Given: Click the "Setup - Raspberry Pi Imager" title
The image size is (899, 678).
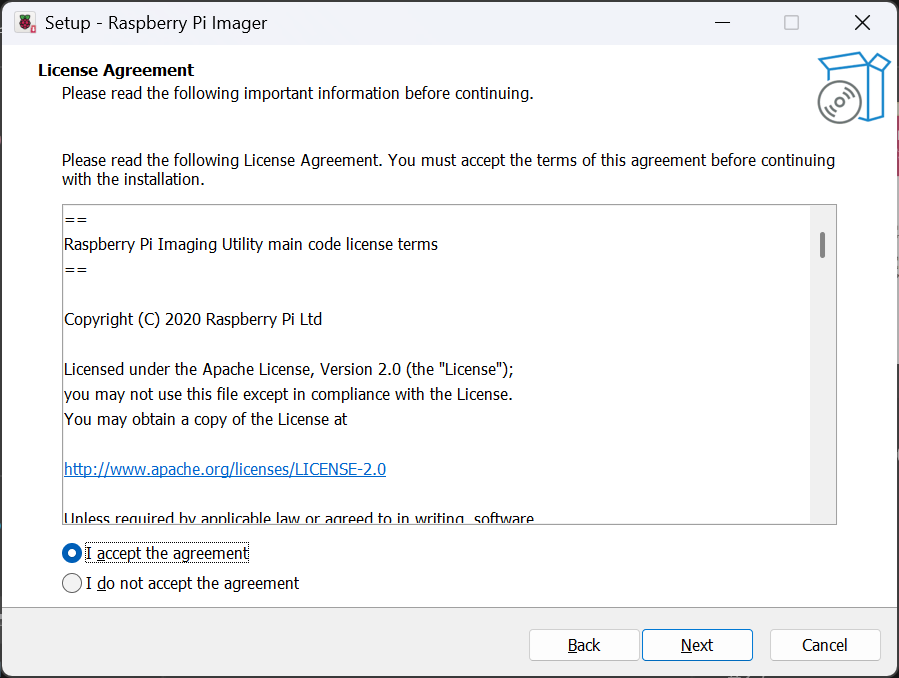Looking at the screenshot, I should coord(156,23).
